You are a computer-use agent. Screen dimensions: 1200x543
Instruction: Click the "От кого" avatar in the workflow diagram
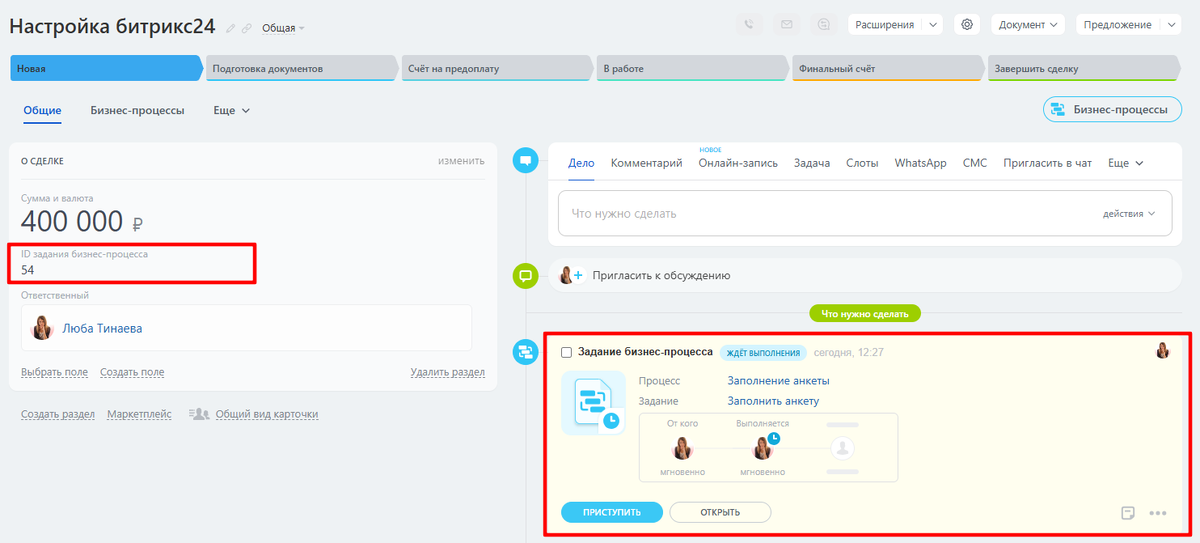pyautogui.click(x=682, y=447)
